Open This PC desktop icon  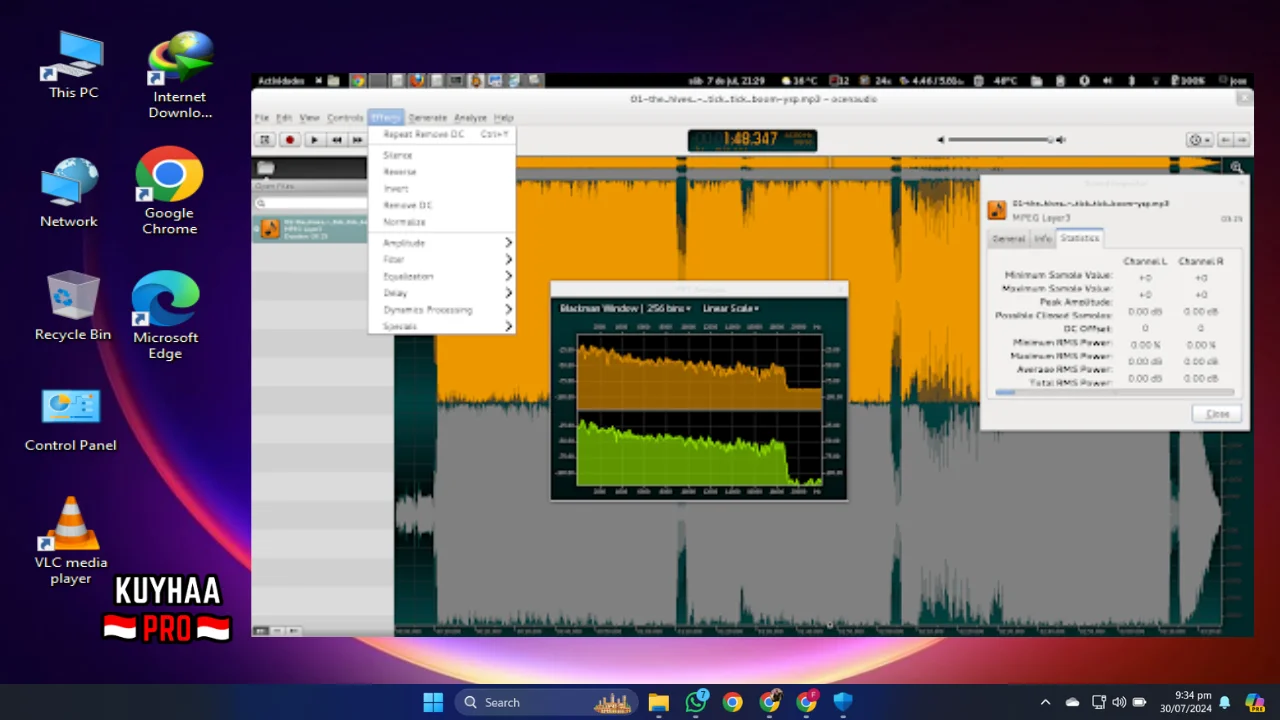pos(73,65)
